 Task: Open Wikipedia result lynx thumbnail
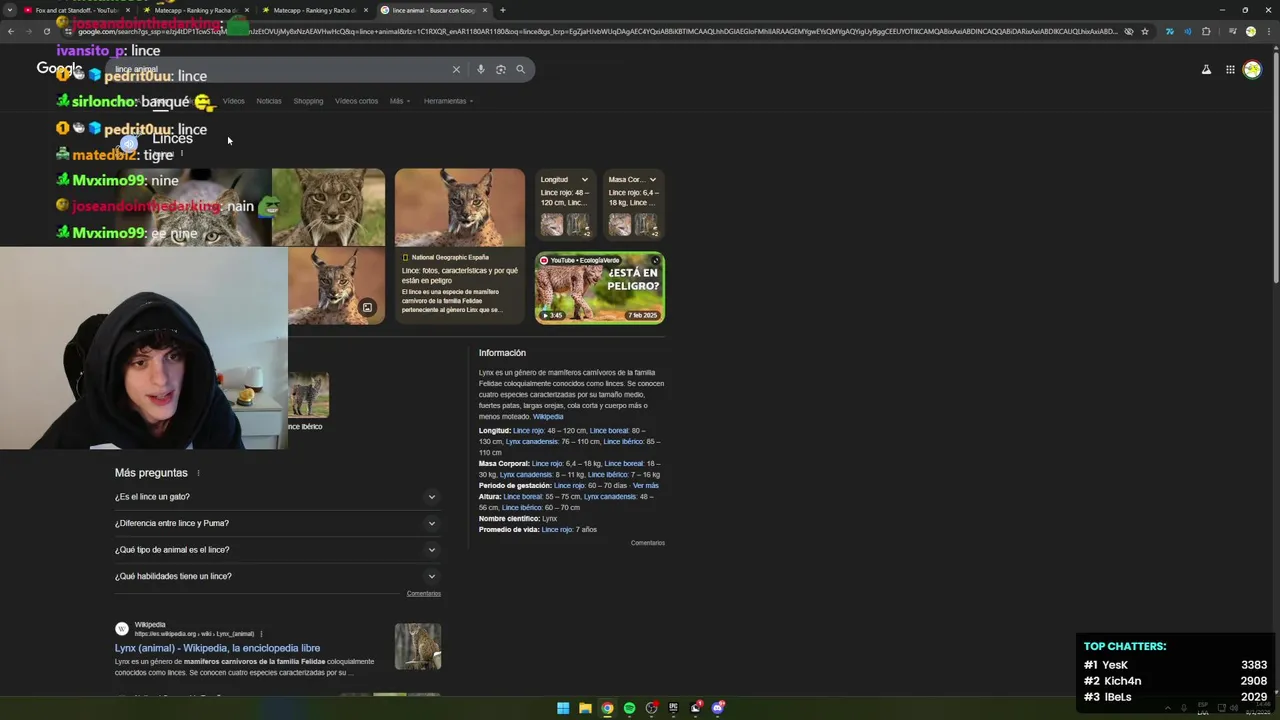coord(417,646)
